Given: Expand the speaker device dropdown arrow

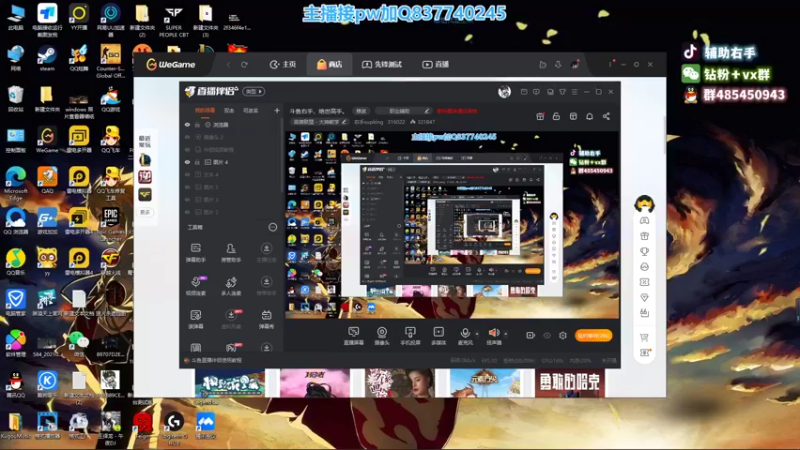Looking at the screenshot, I should point(506,334).
